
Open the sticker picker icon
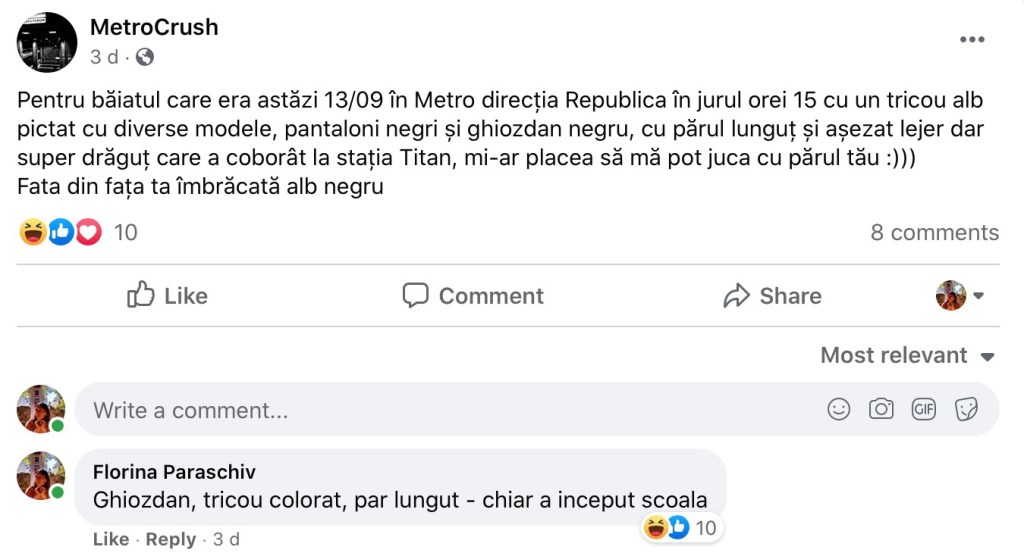965,409
